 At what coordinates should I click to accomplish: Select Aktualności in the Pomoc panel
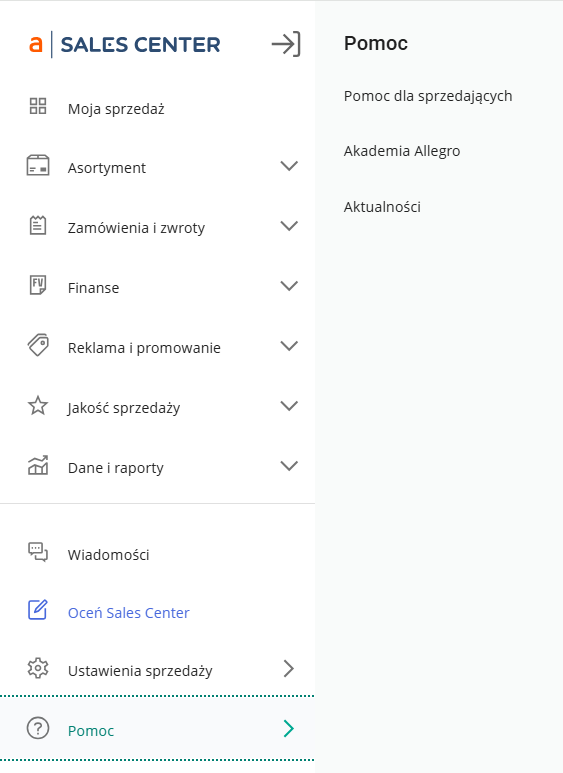(382, 207)
